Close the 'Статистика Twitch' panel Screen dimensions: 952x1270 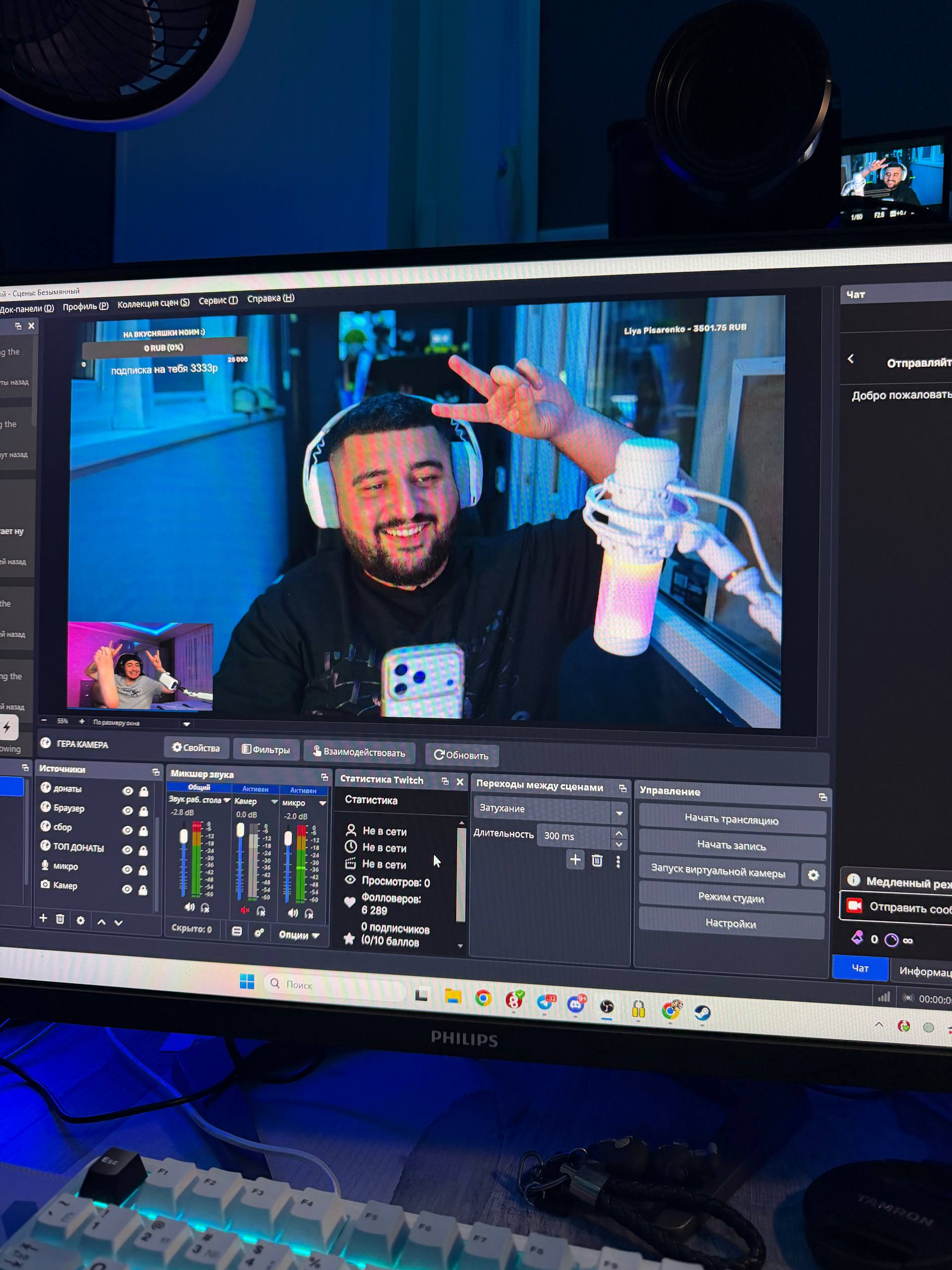[x=460, y=781]
